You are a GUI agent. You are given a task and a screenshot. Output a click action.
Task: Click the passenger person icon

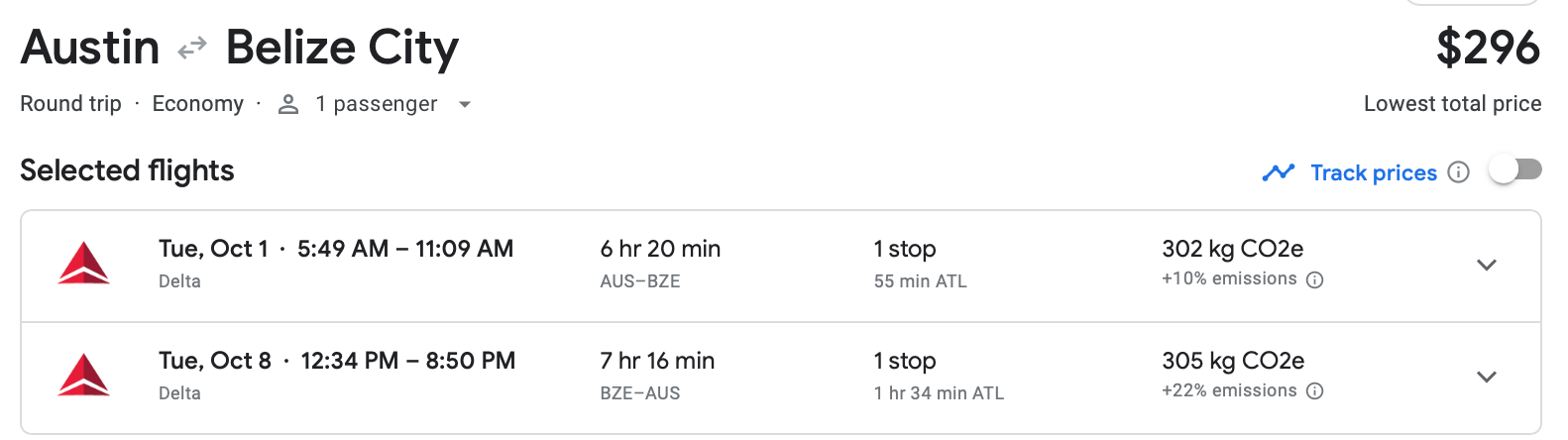288,104
